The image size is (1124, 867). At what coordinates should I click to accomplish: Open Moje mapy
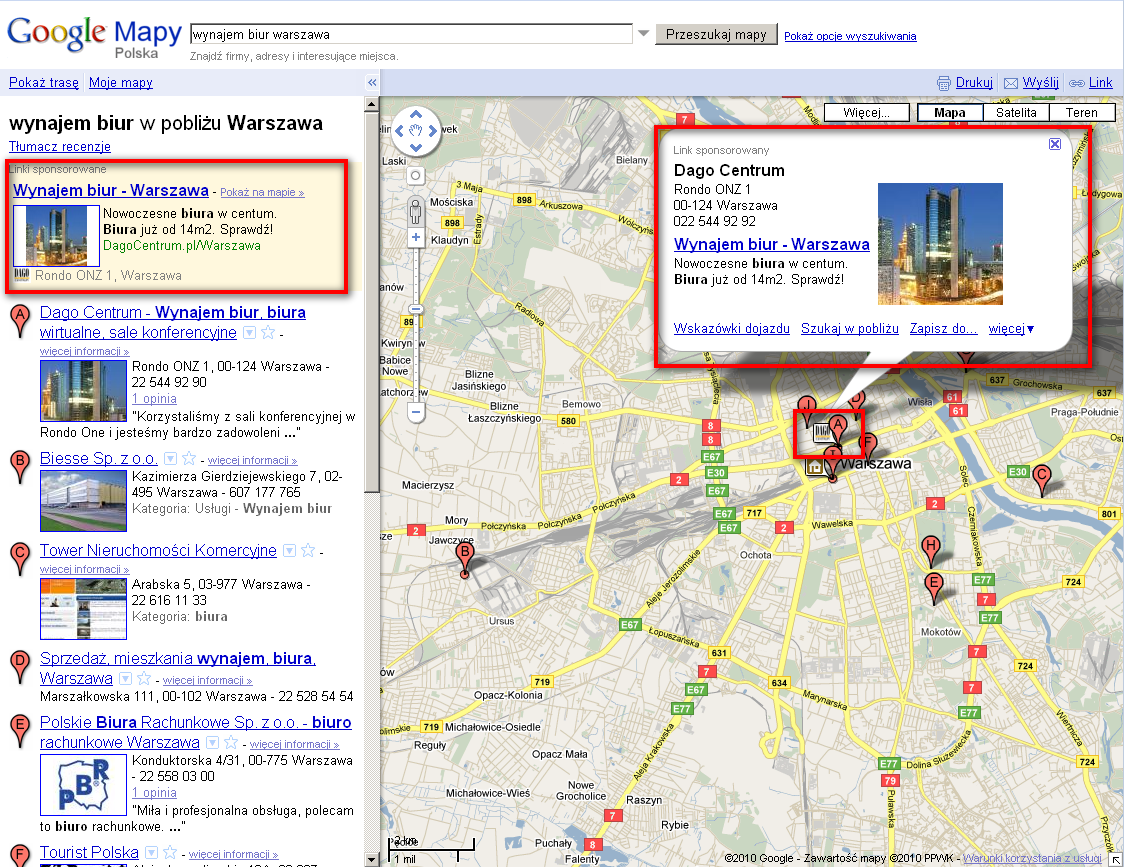(120, 82)
